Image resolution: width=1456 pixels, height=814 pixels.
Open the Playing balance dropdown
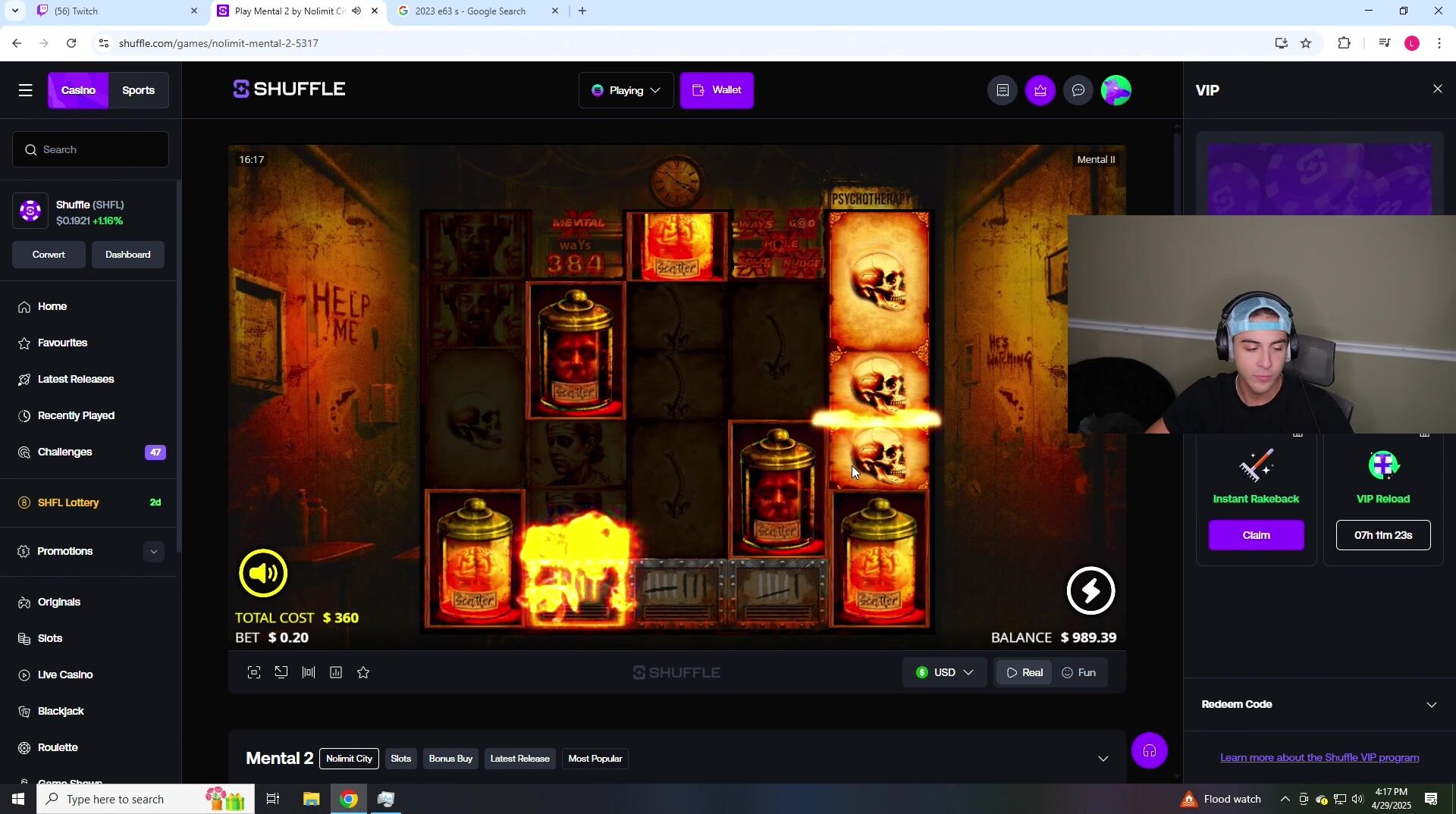click(x=626, y=91)
